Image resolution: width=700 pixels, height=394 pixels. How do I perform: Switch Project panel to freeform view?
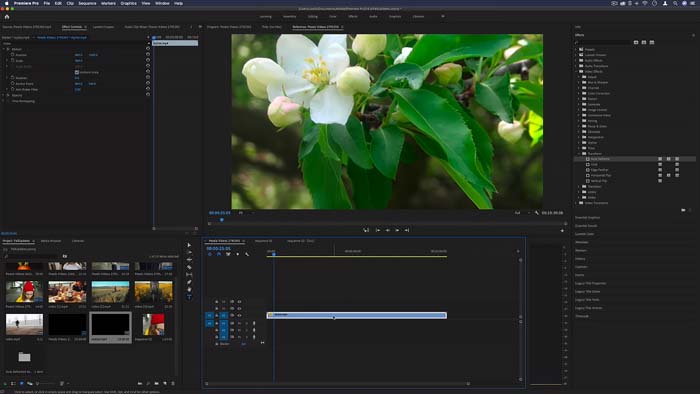(x=30, y=383)
